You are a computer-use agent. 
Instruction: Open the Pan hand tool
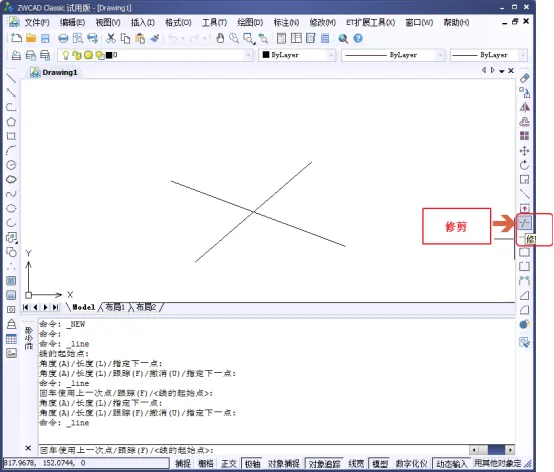(x=220, y=38)
